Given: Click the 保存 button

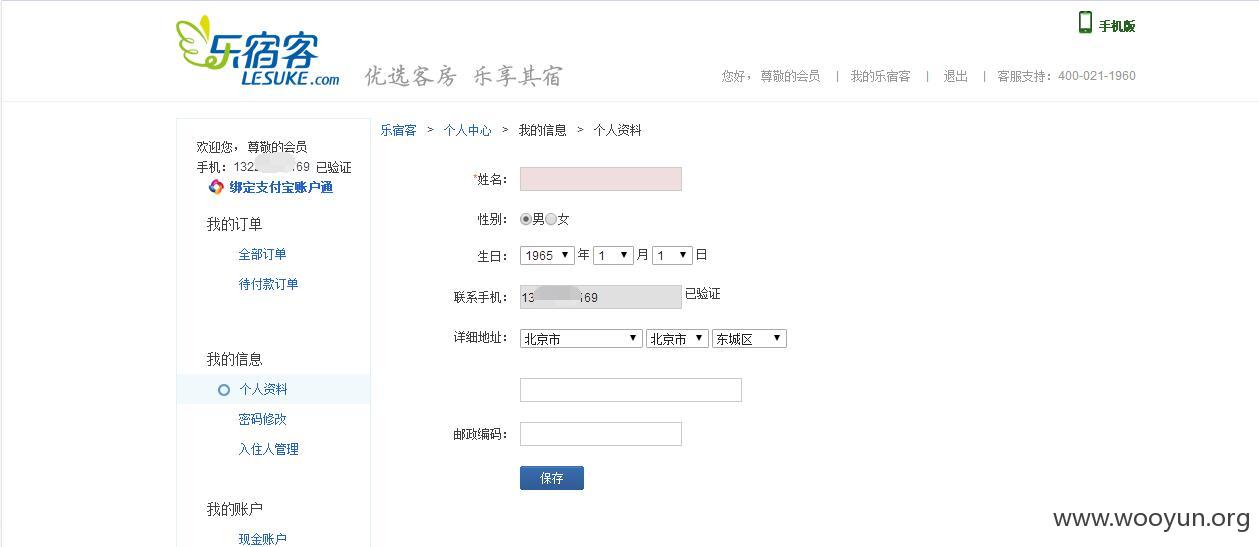Looking at the screenshot, I should (x=552, y=478).
